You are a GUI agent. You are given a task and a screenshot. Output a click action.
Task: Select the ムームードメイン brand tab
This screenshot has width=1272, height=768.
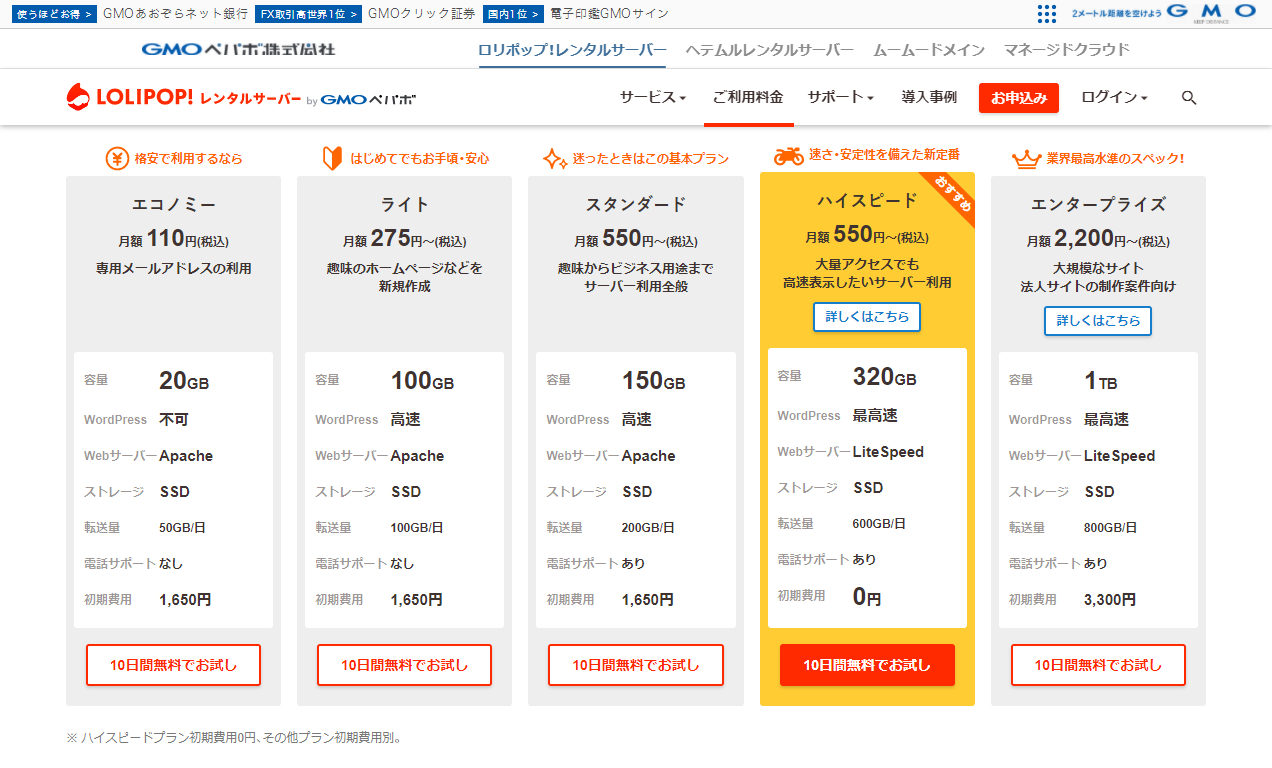929,49
